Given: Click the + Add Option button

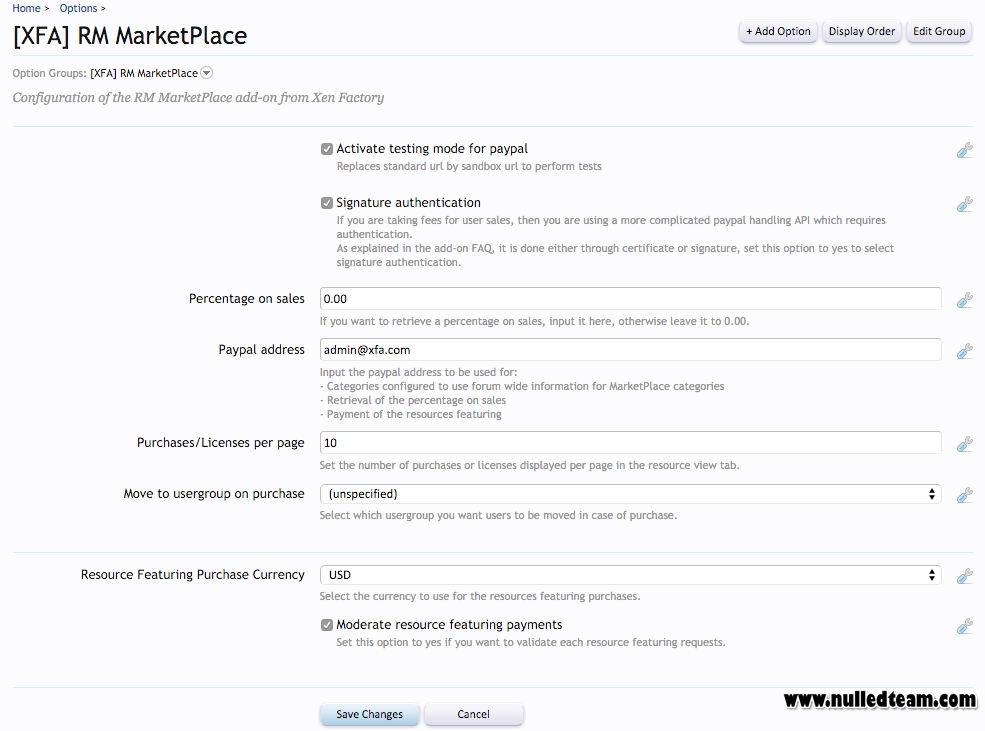Looking at the screenshot, I should pos(778,31).
